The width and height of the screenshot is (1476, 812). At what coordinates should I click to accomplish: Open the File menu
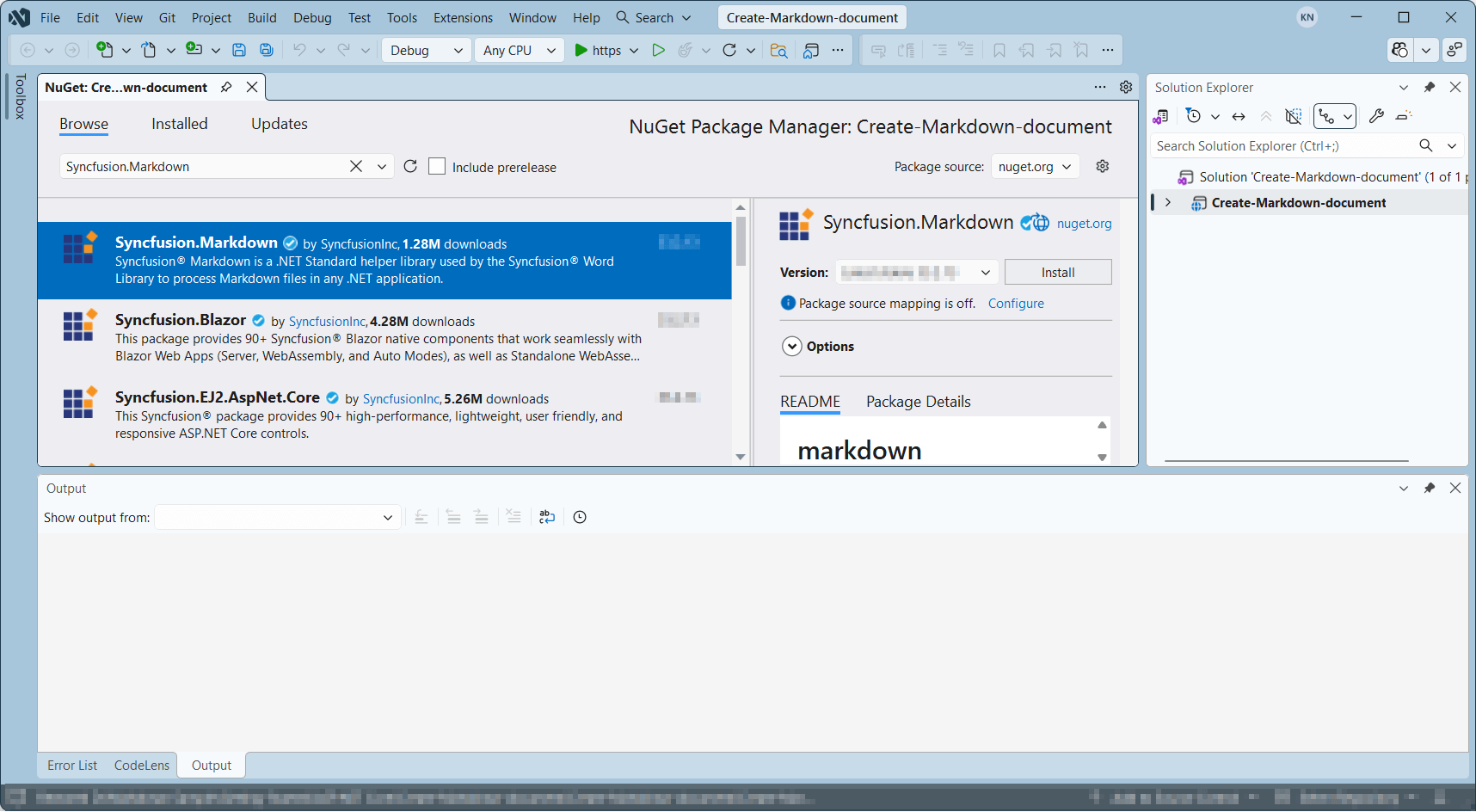50,17
